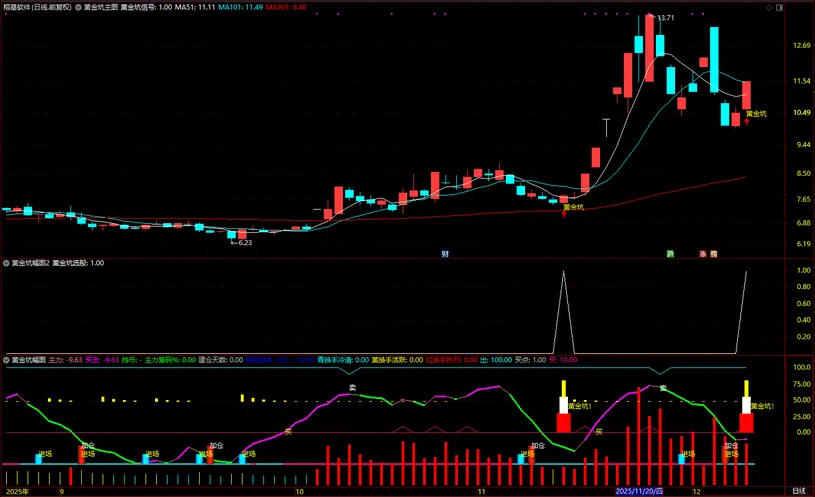Click 75.00 on the lower indicator axis

click(x=802, y=384)
